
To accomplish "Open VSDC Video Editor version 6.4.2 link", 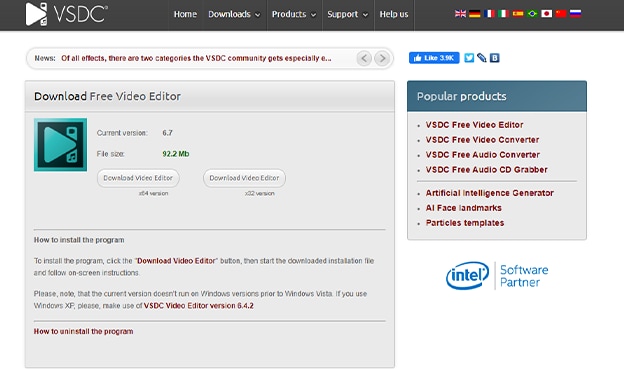I will pyautogui.click(x=199, y=305).
